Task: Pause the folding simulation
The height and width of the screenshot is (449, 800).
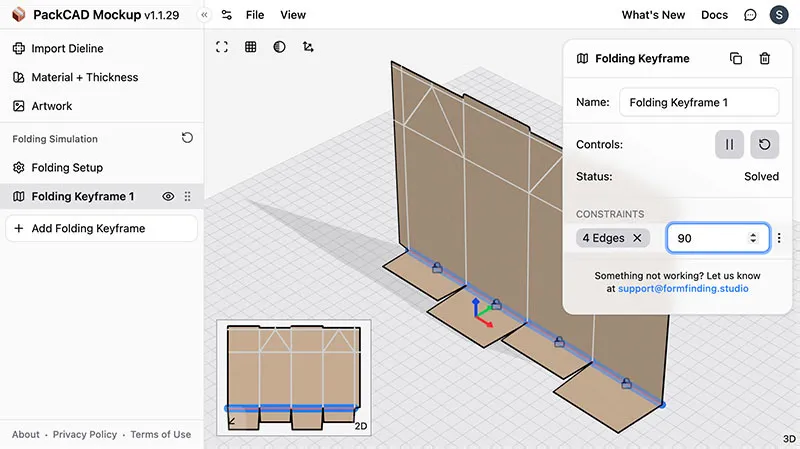Action: click(729, 144)
